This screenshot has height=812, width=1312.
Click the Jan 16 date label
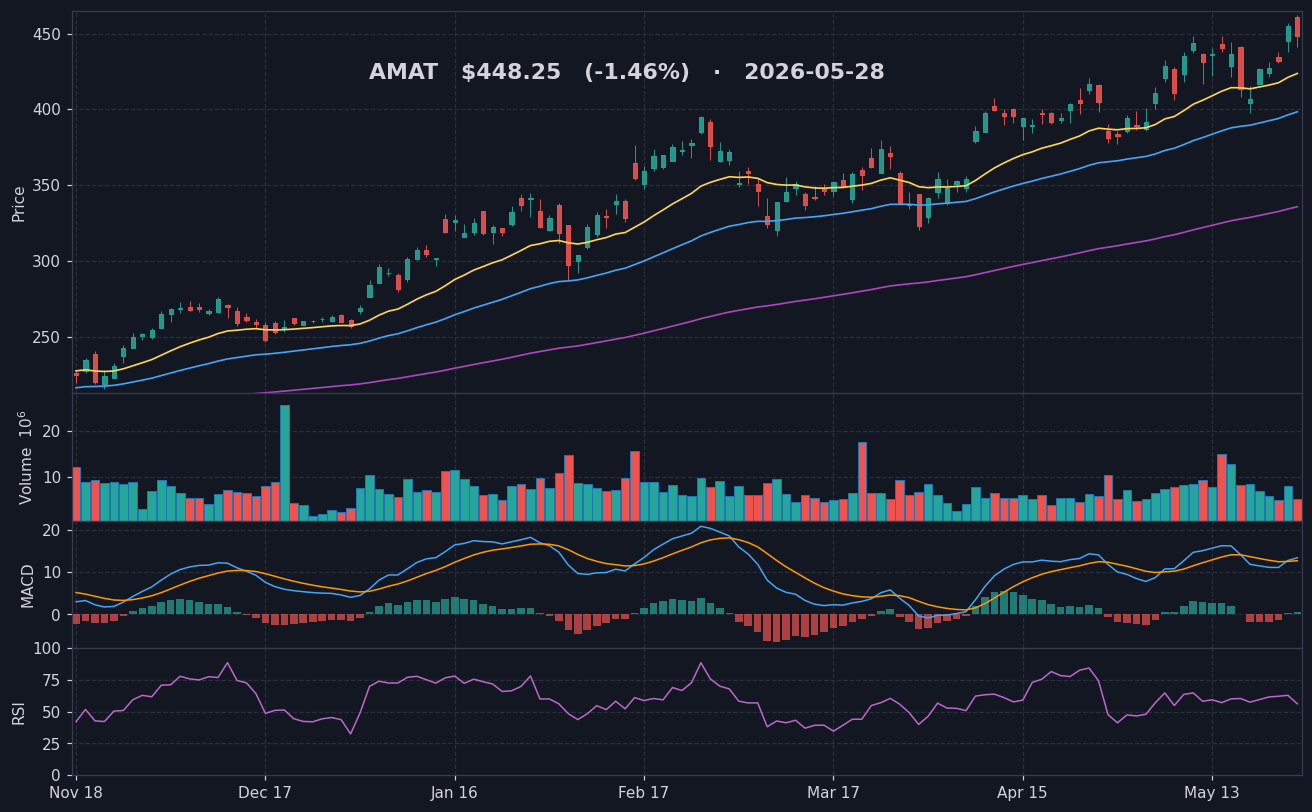(x=455, y=794)
